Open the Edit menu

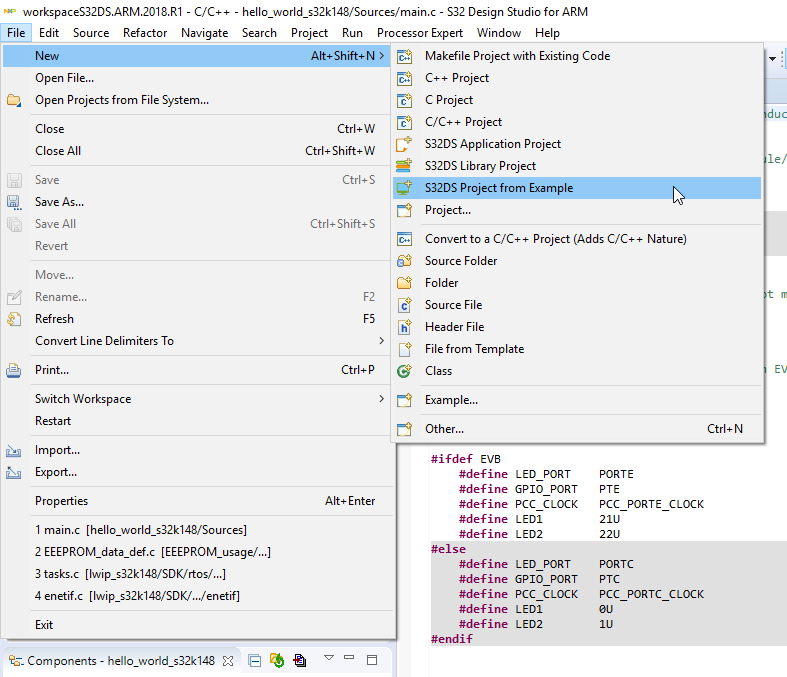pos(49,33)
